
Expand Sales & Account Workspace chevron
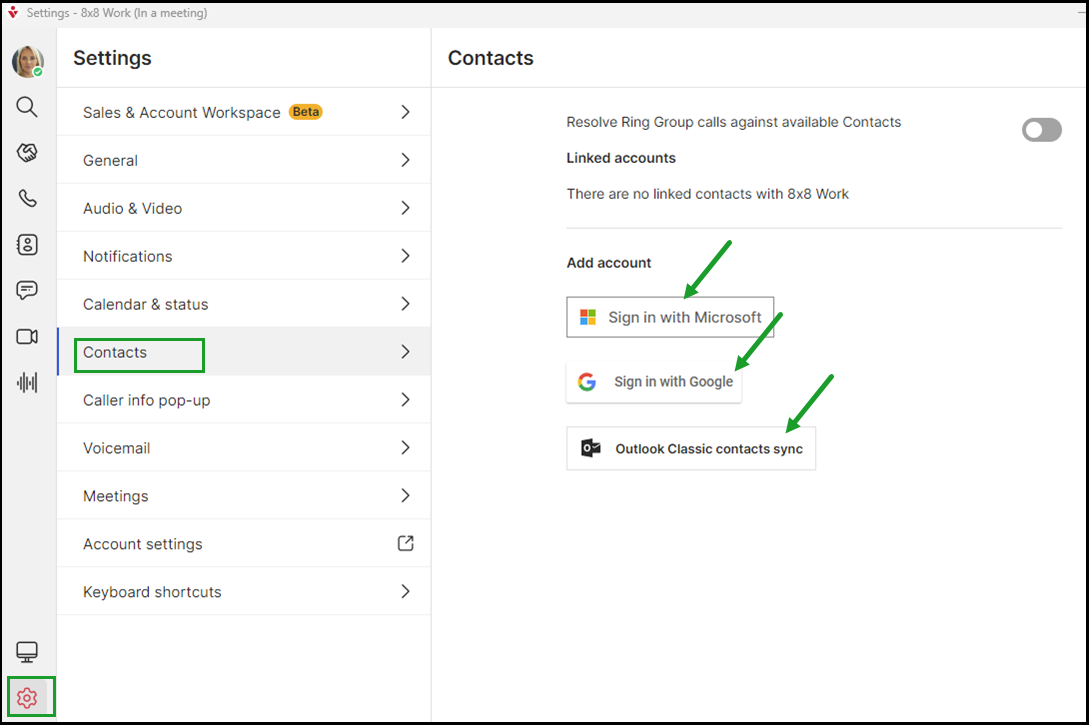click(406, 112)
